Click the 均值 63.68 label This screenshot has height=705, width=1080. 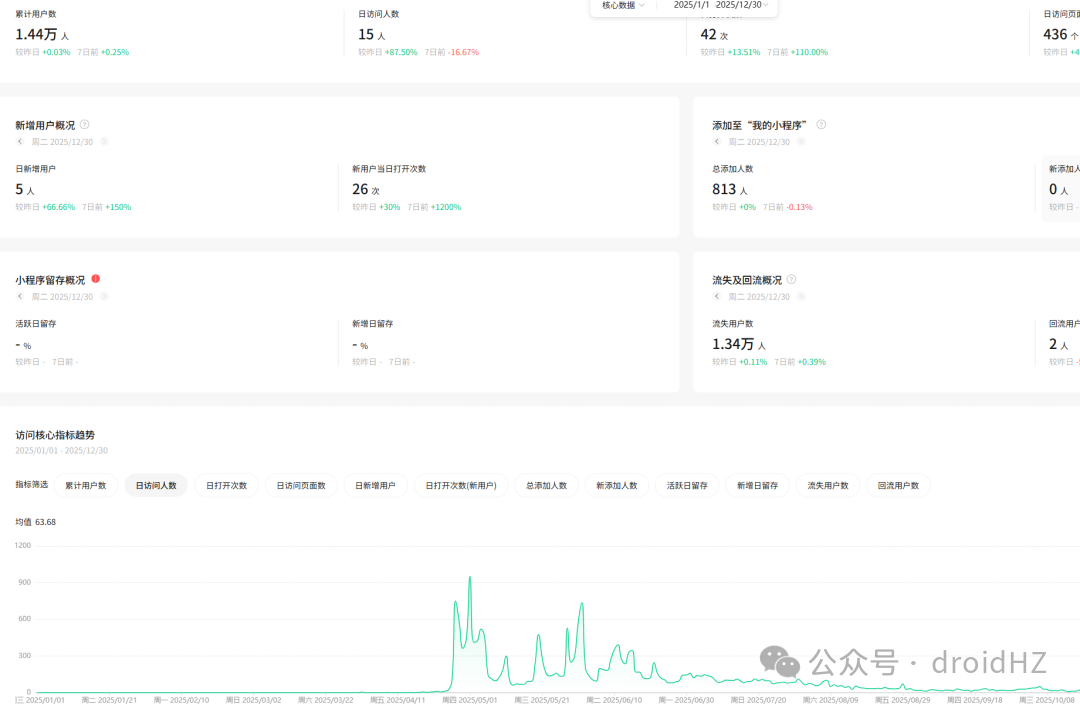point(36,522)
